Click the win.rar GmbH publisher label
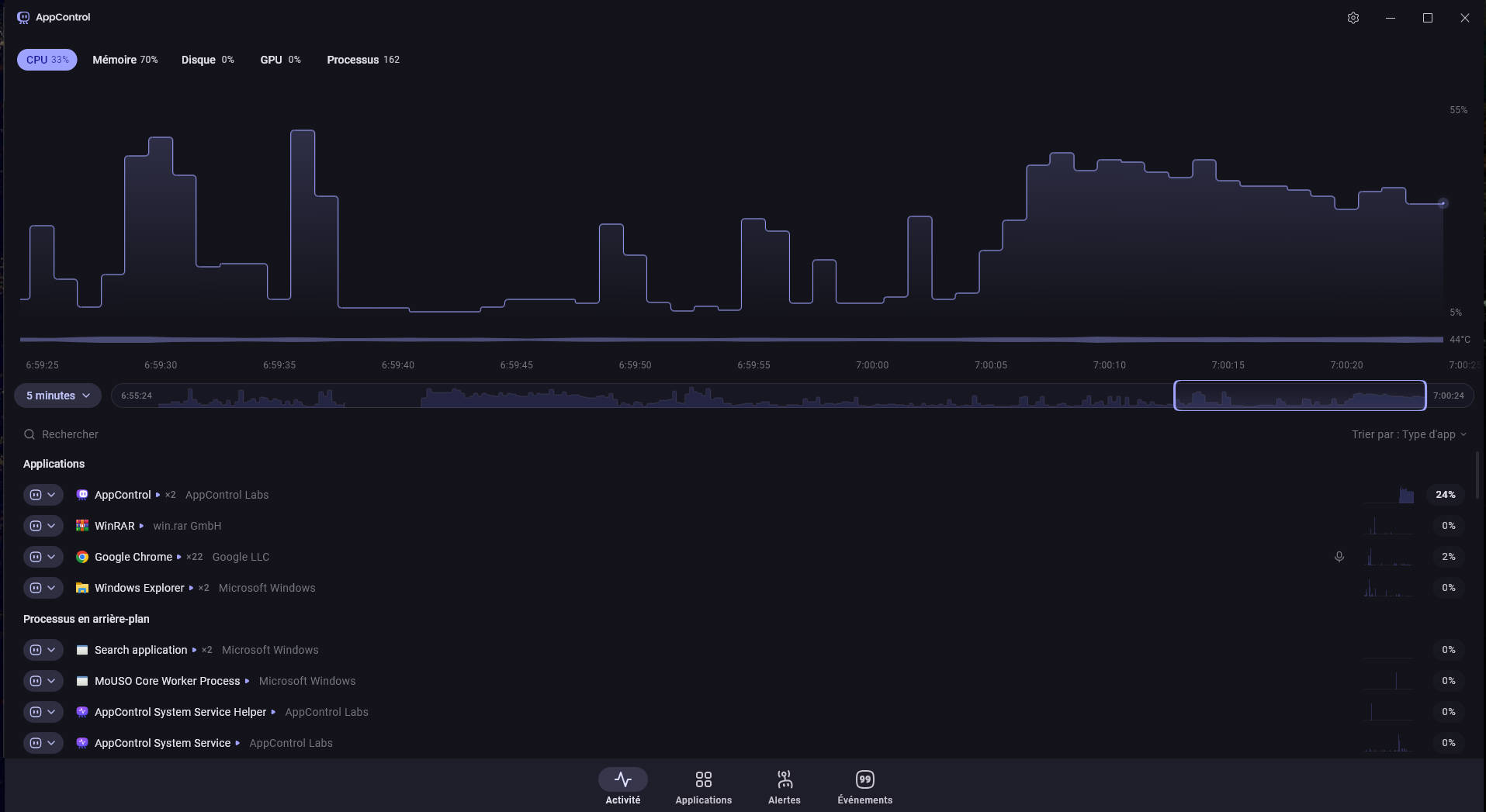1486x812 pixels. click(187, 526)
